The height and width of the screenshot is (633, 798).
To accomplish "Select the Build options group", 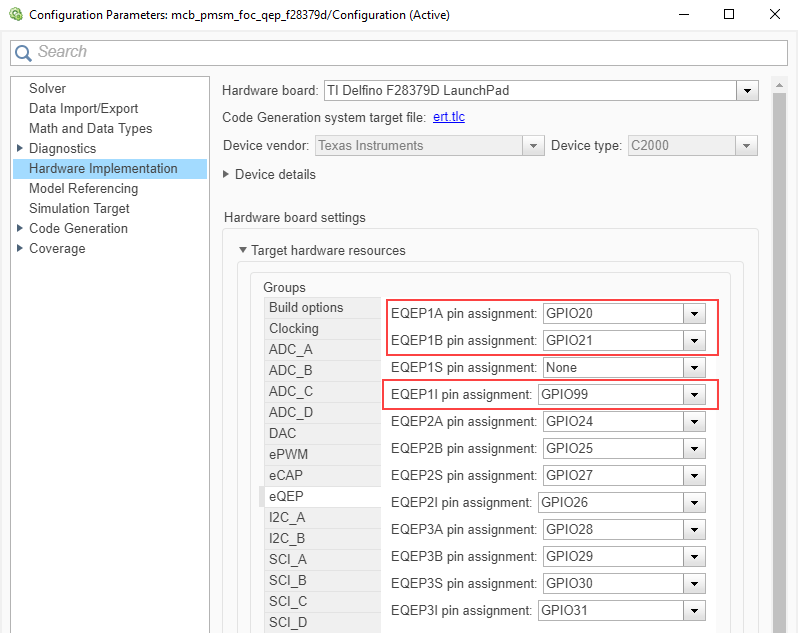I will pos(306,308).
